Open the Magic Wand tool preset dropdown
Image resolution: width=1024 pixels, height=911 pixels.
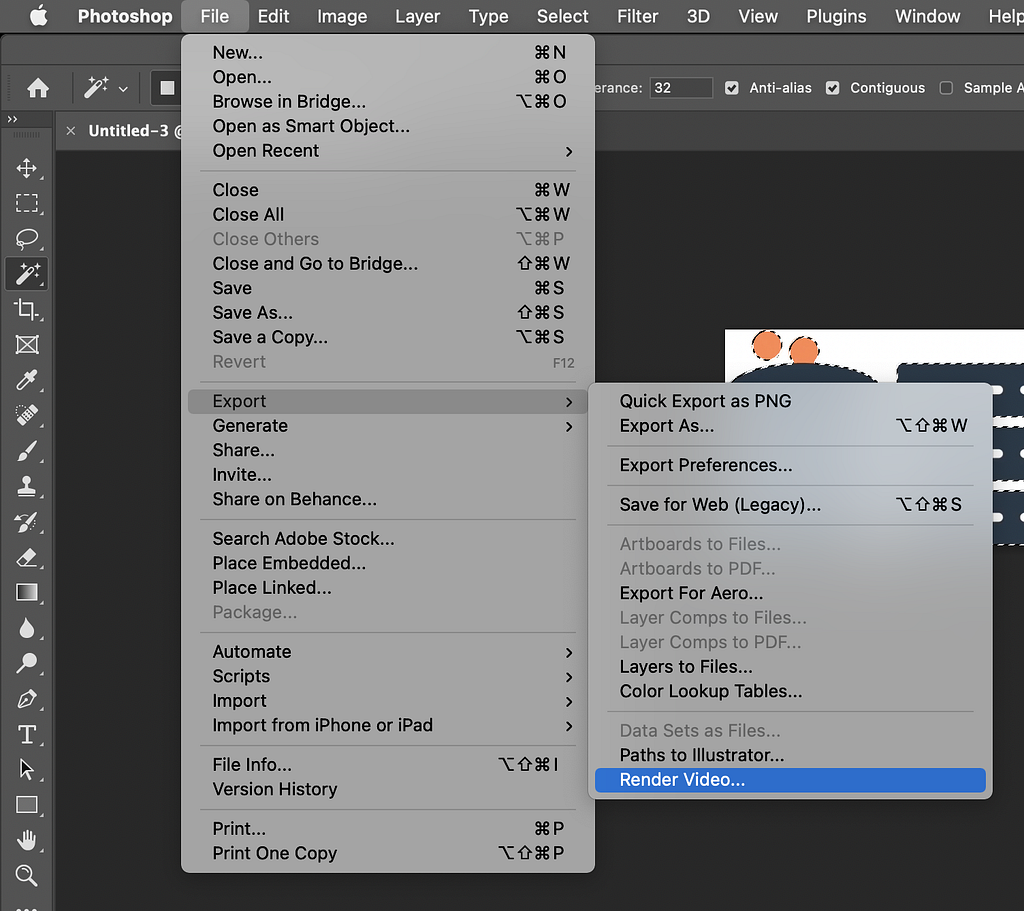tap(123, 88)
